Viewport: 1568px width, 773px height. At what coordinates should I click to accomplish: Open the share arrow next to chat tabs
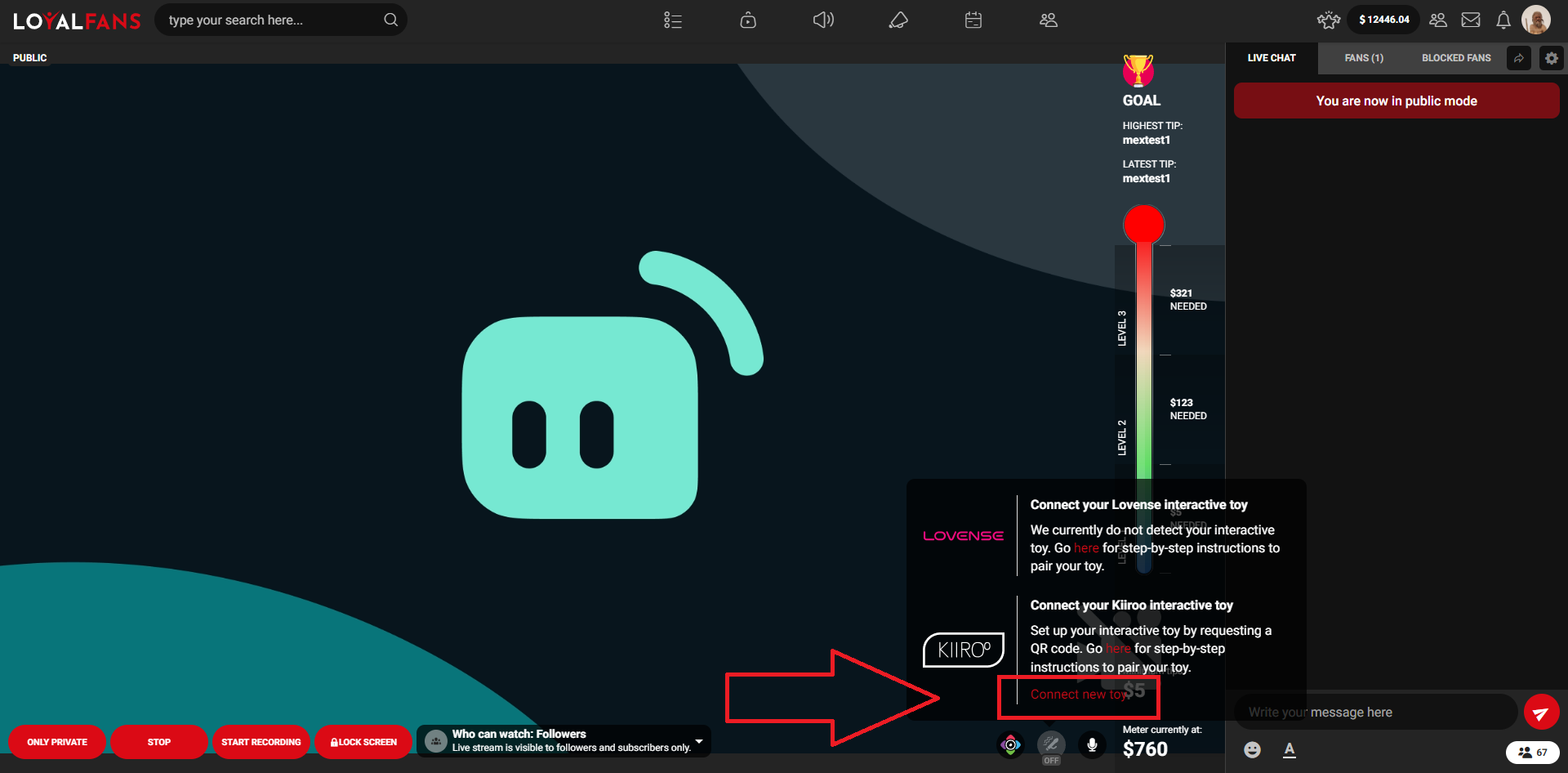[x=1519, y=58]
